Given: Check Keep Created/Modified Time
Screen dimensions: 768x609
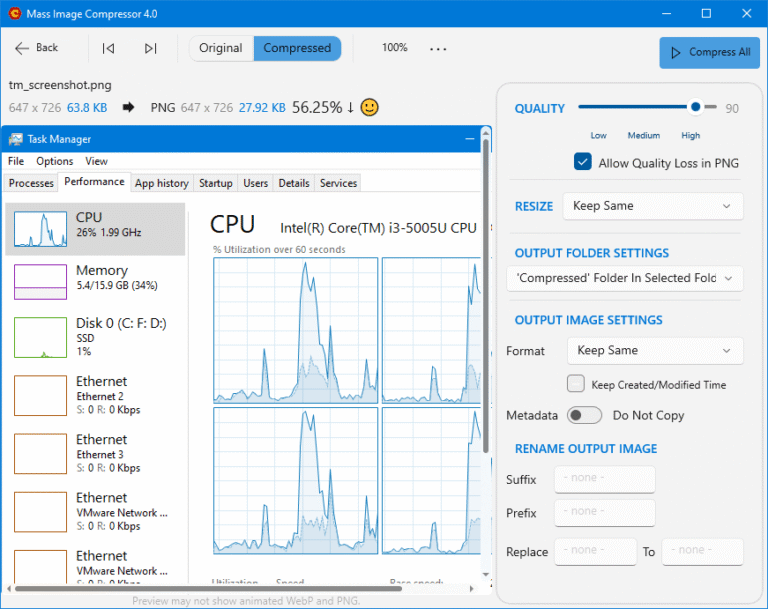Looking at the screenshot, I should (x=576, y=384).
